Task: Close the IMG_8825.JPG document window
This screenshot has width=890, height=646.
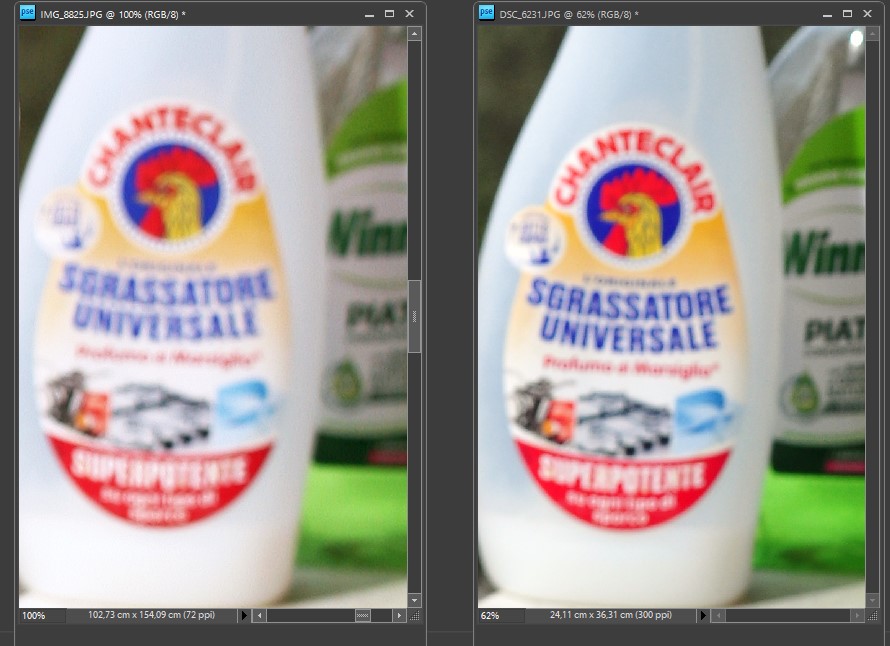Action: (409, 14)
